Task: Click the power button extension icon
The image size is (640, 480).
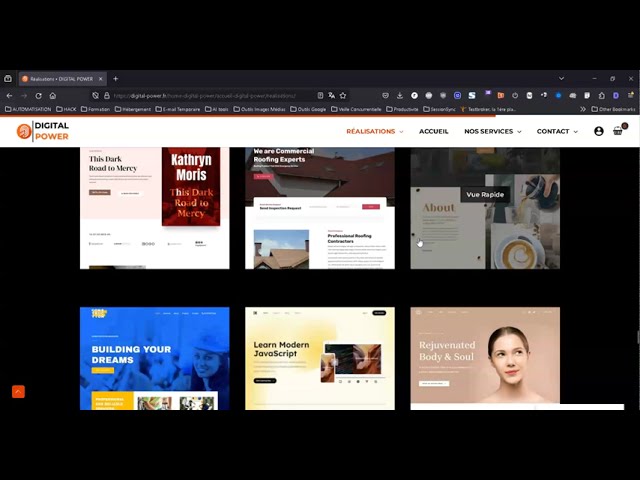Action: click(515, 96)
